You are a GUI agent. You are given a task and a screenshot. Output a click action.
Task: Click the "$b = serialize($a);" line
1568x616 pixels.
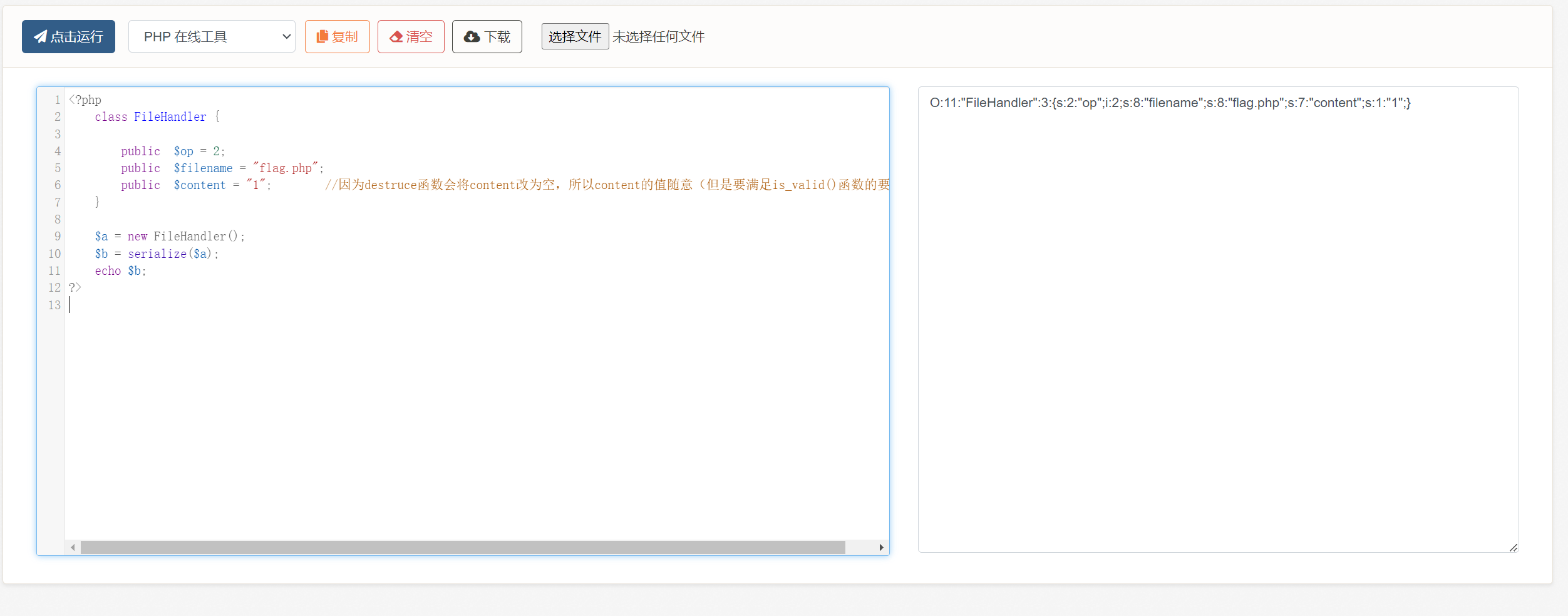[x=157, y=254]
